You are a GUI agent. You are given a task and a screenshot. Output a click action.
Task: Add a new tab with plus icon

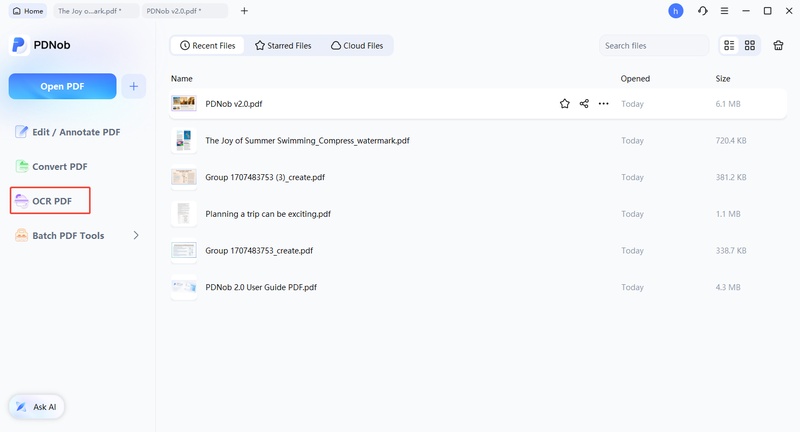pos(244,11)
